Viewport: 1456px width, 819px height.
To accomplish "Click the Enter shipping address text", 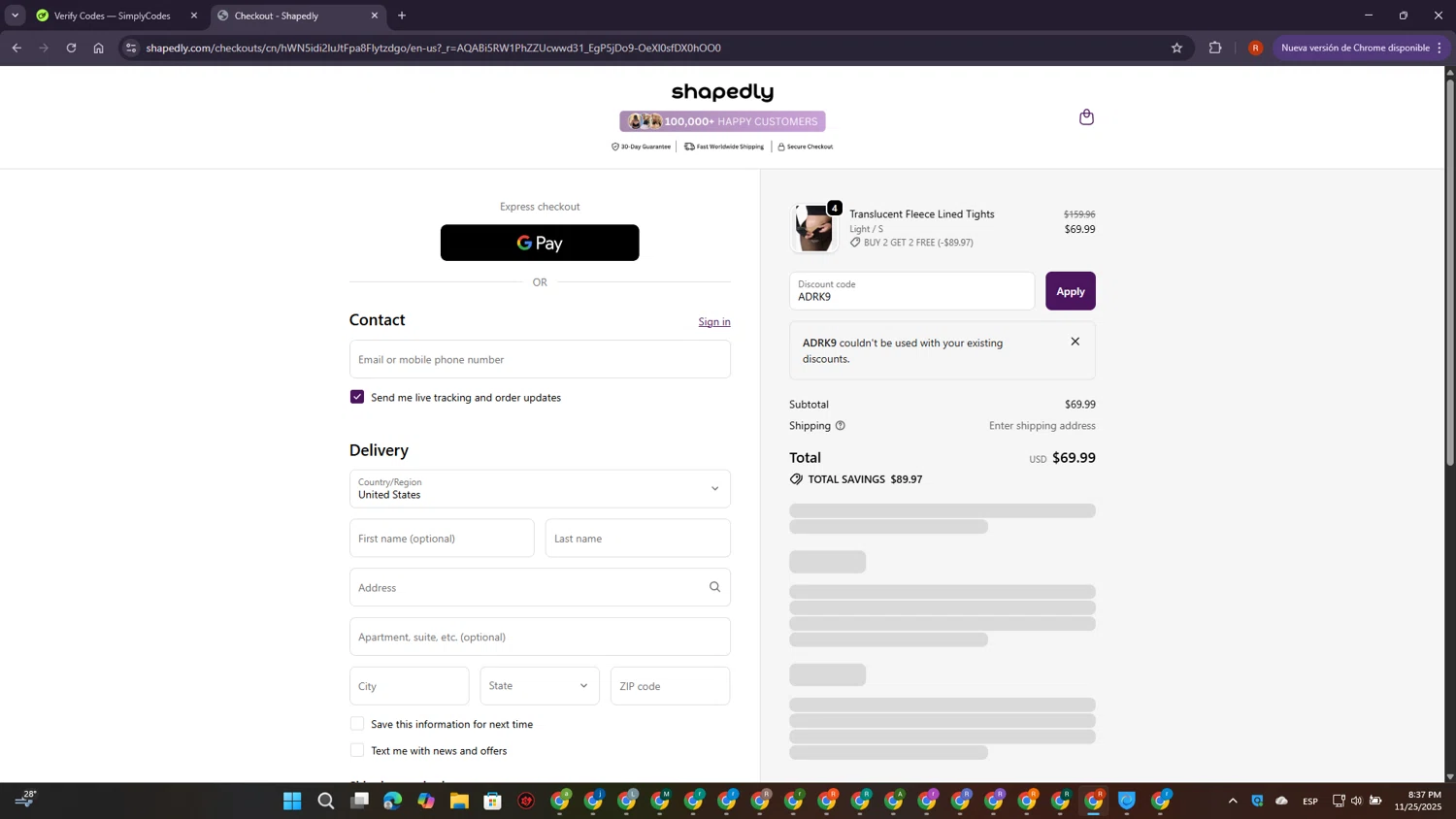I will [x=1042, y=426].
